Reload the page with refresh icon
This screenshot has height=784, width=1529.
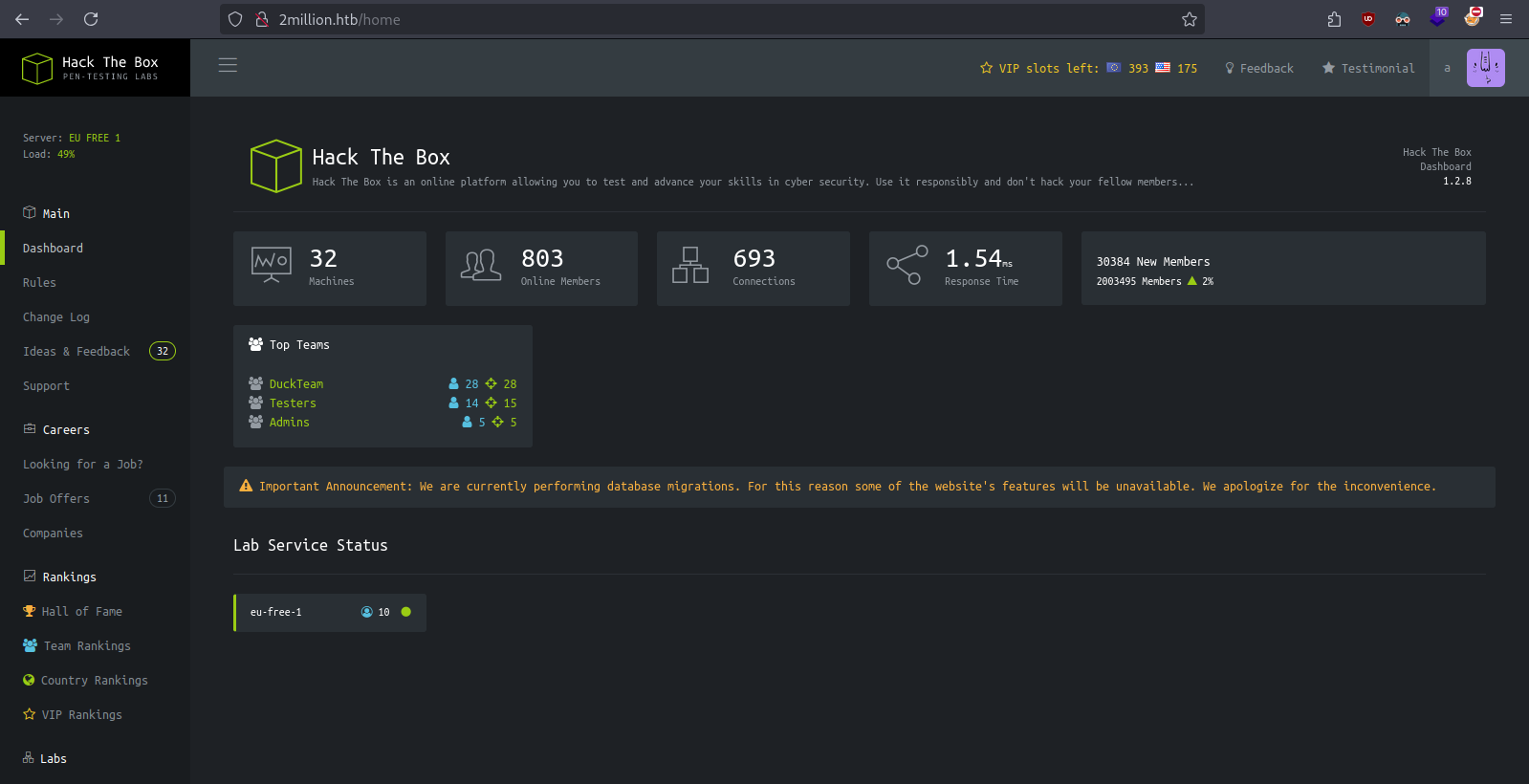[x=91, y=19]
